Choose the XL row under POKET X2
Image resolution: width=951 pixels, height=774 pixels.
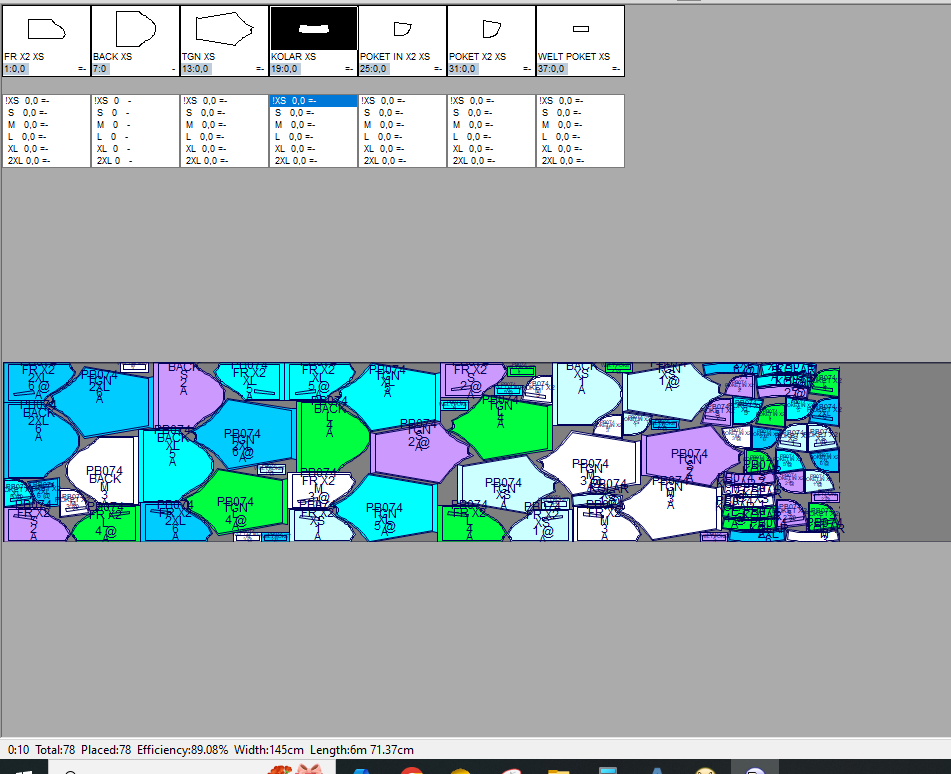pyautogui.click(x=491, y=149)
